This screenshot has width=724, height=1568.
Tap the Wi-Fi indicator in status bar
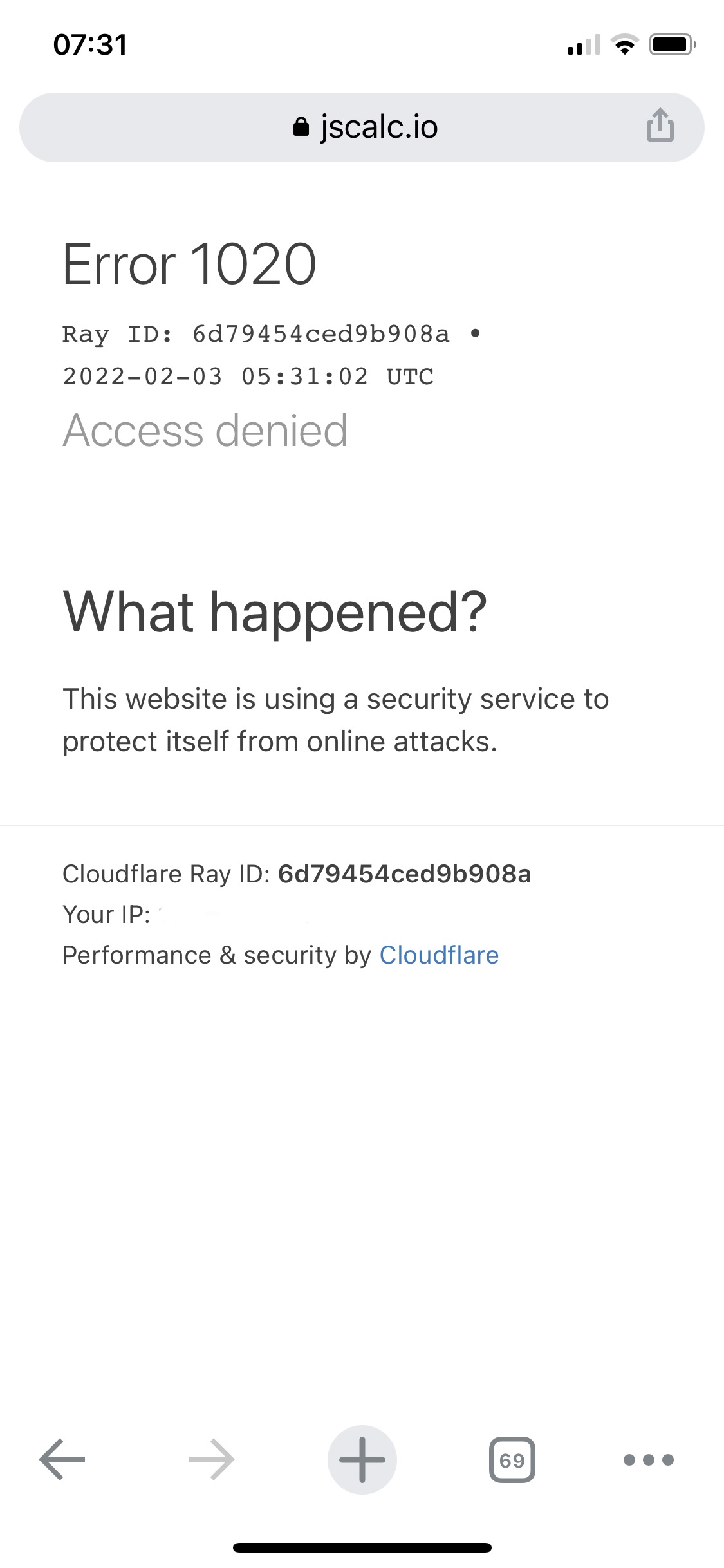(x=624, y=44)
